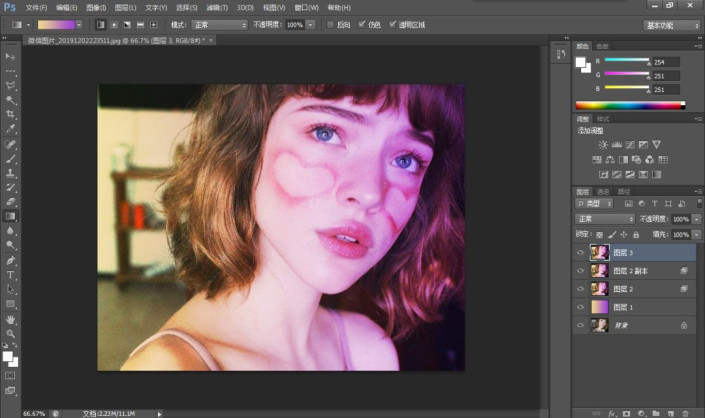Select the Move tool
The width and height of the screenshot is (705, 418).
[10, 57]
